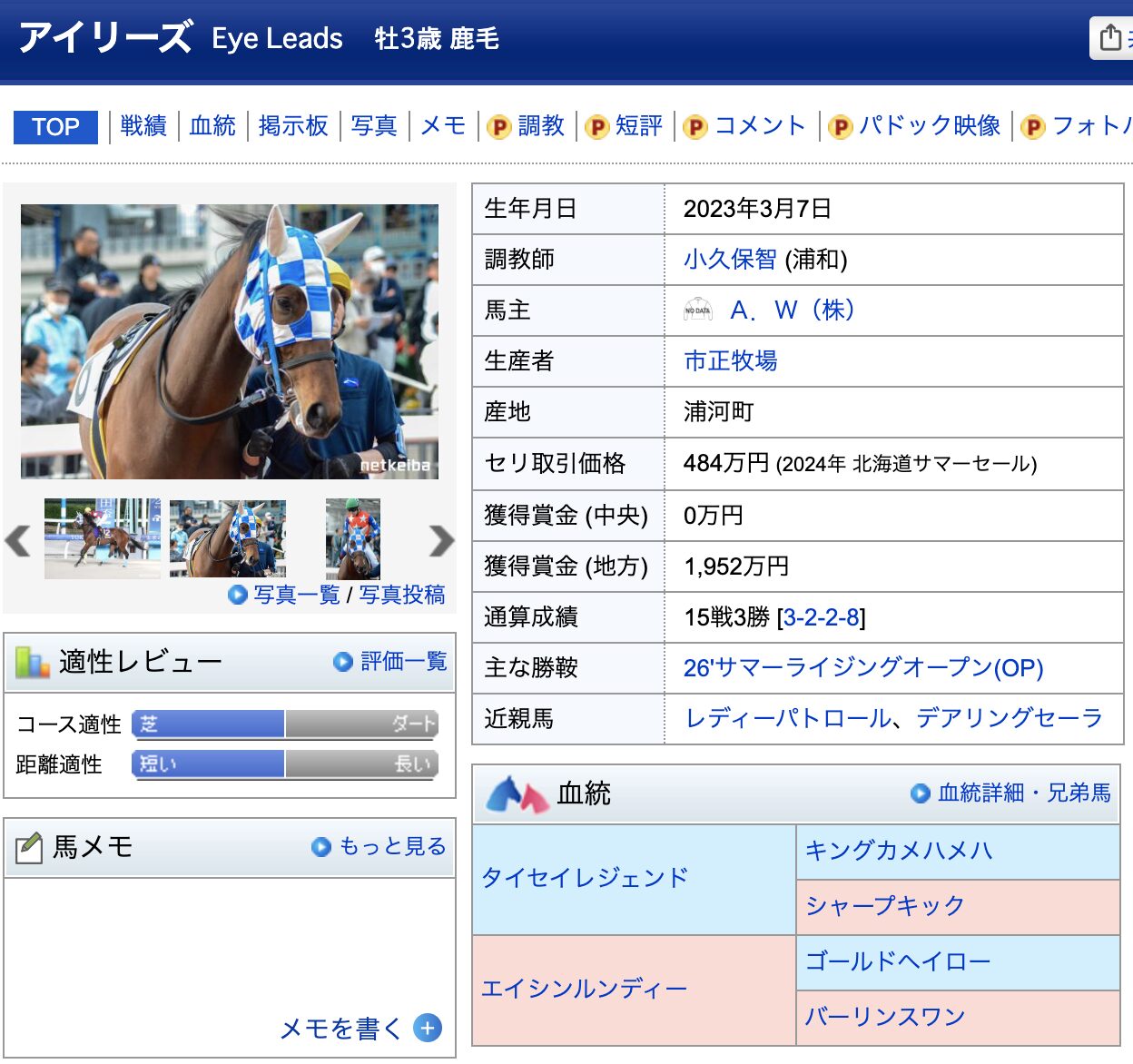The image size is (1133, 1064).
Task: Click blue arrow icon beside もっと見る
Action: pyautogui.click(x=321, y=847)
